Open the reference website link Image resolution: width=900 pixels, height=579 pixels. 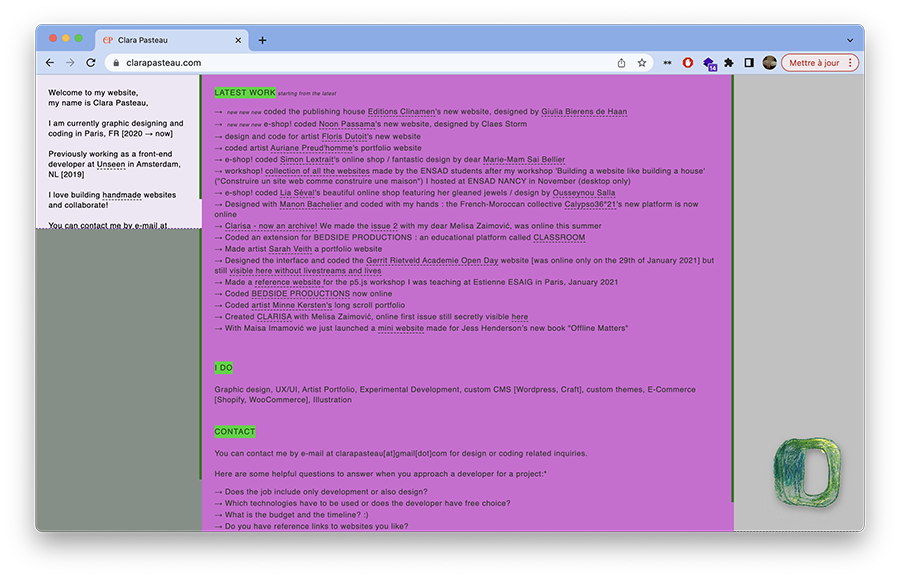(x=288, y=282)
